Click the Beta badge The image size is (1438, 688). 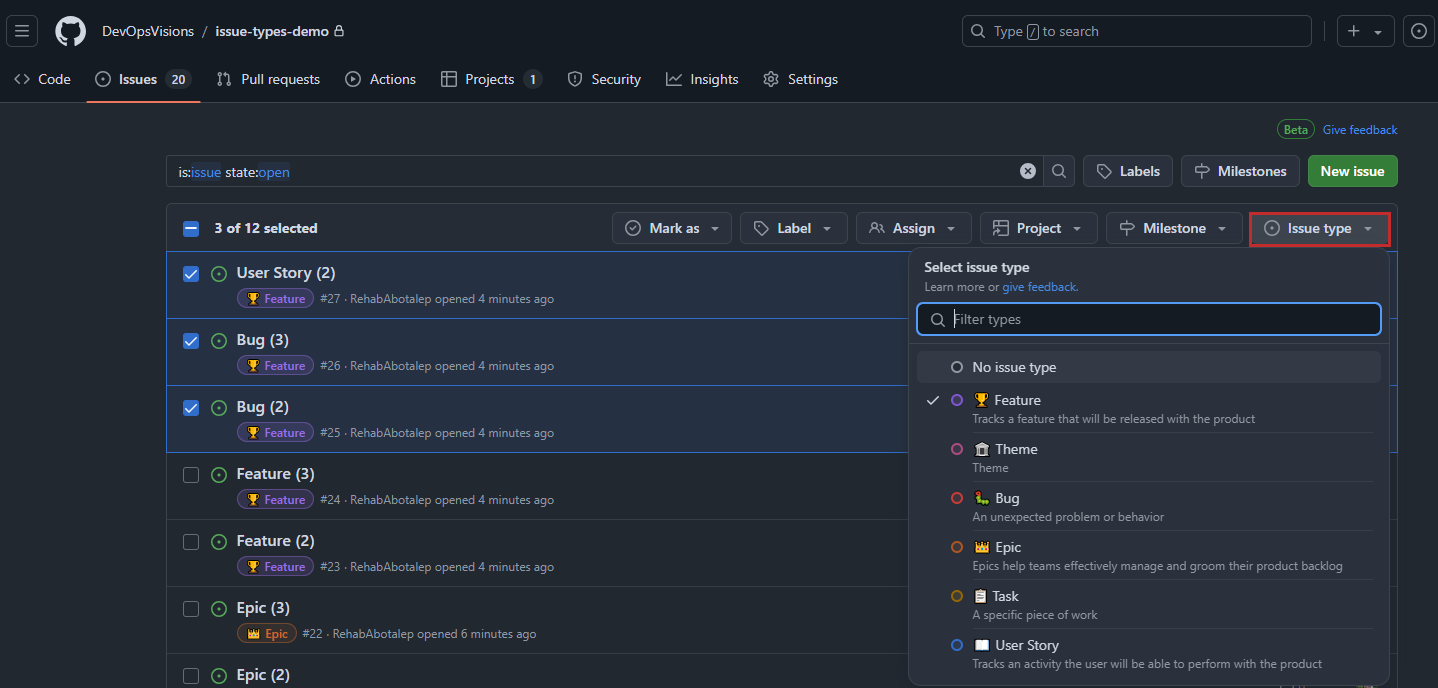tap(1296, 130)
